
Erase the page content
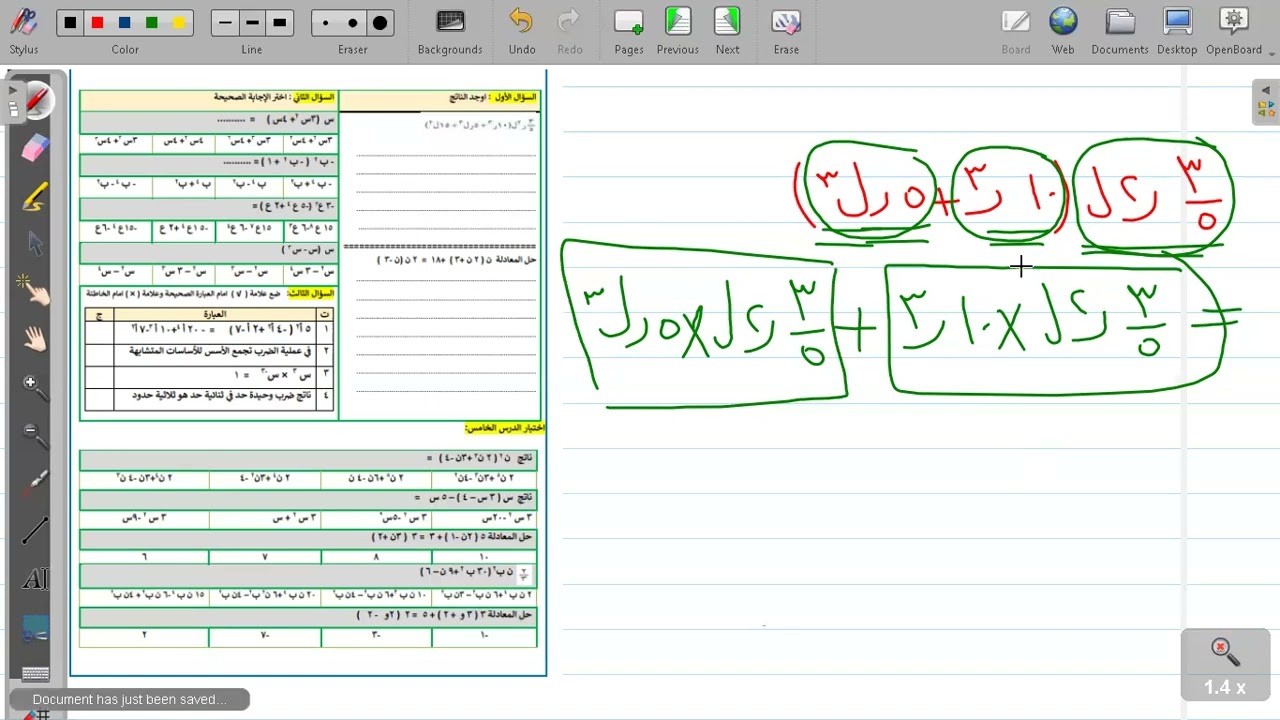click(x=786, y=30)
